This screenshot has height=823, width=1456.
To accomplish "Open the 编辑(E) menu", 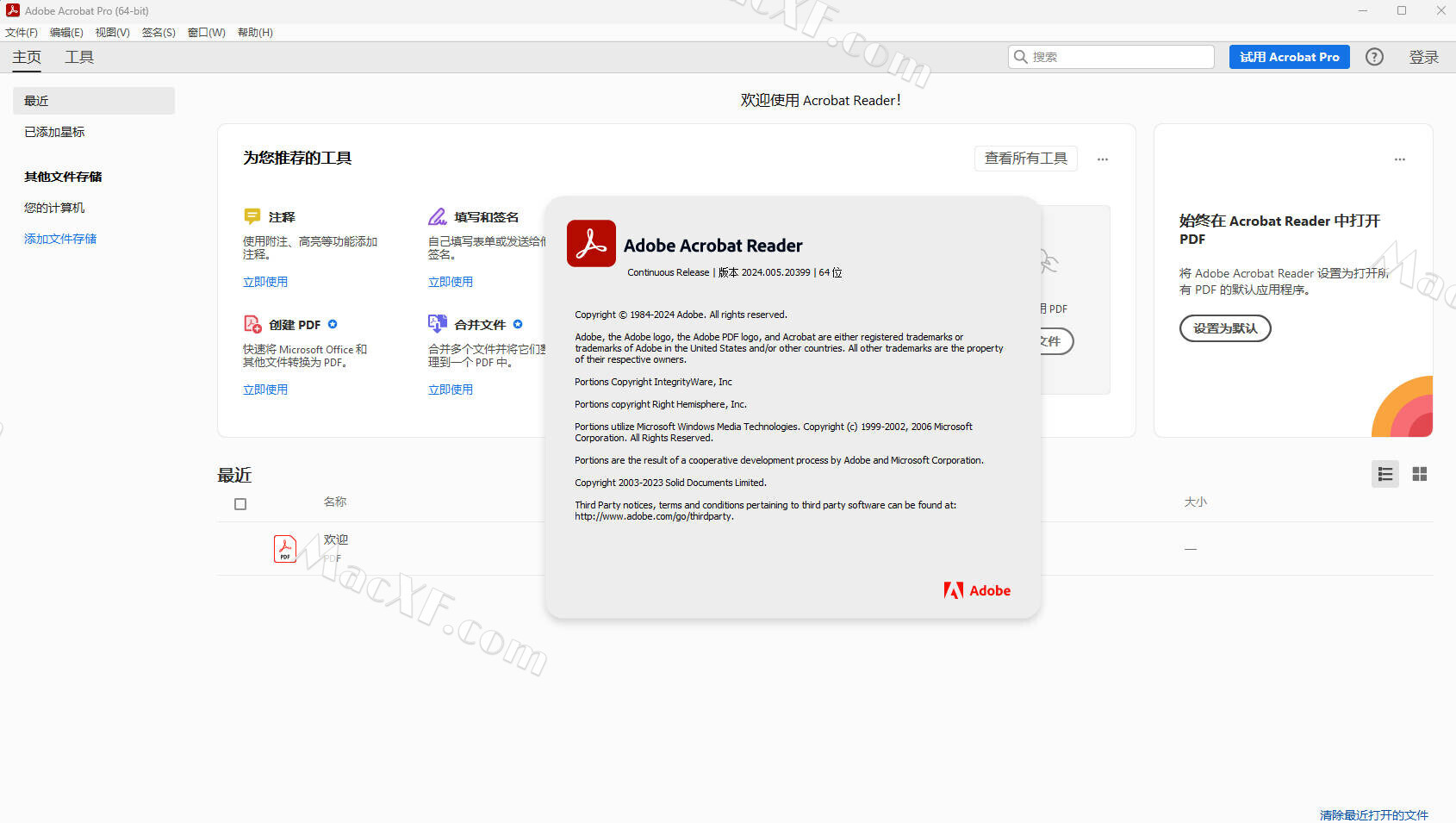I will click(66, 32).
